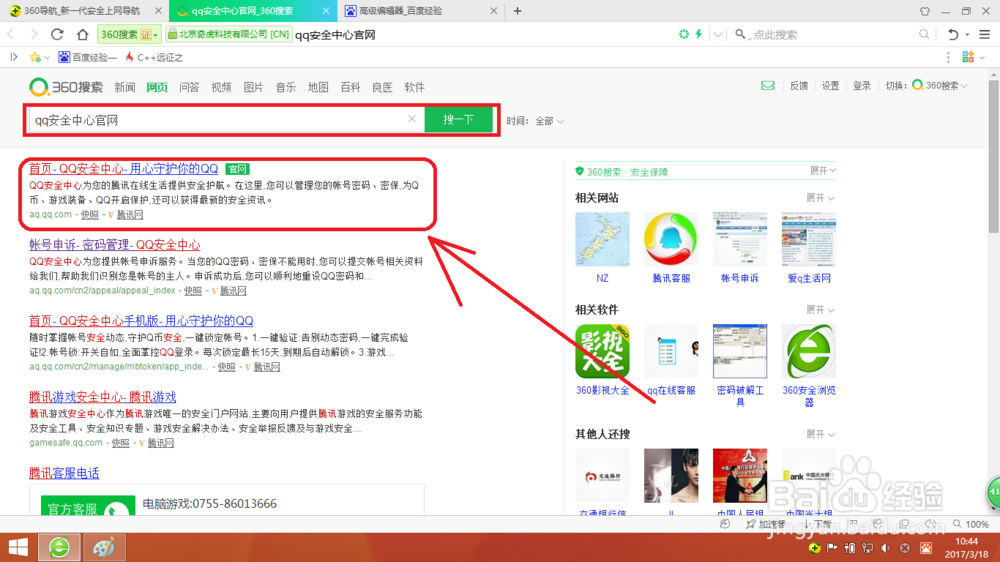Expand the 其他人还搜 section

point(820,434)
